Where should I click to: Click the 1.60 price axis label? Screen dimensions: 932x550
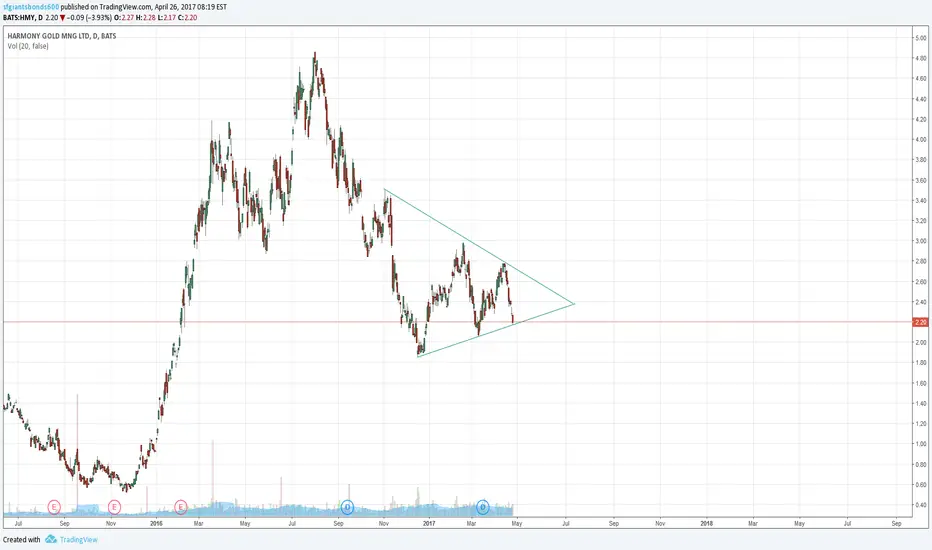[x=921, y=383]
